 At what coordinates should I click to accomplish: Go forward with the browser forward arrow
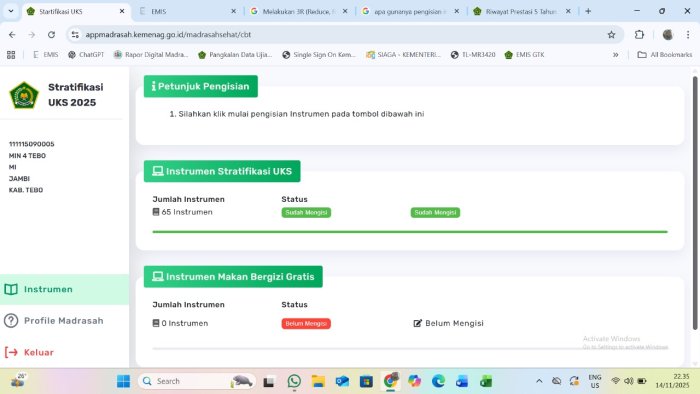pyautogui.click(x=32, y=34)
